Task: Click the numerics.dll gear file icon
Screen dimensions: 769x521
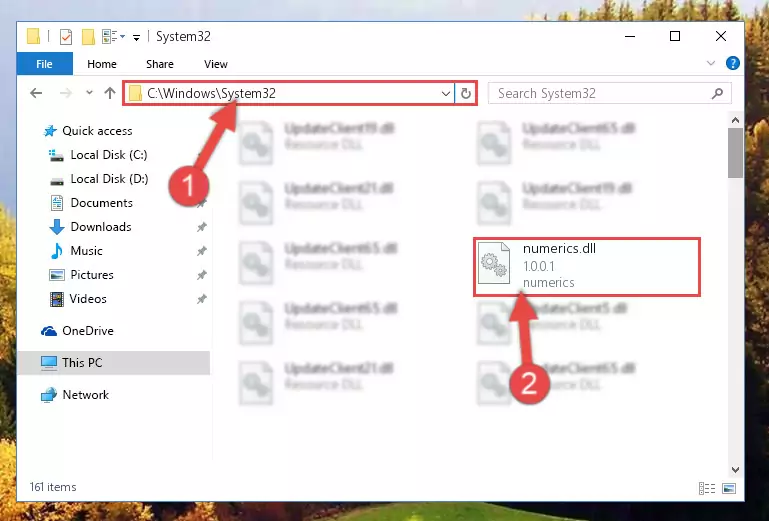Action: coord(494,264)
